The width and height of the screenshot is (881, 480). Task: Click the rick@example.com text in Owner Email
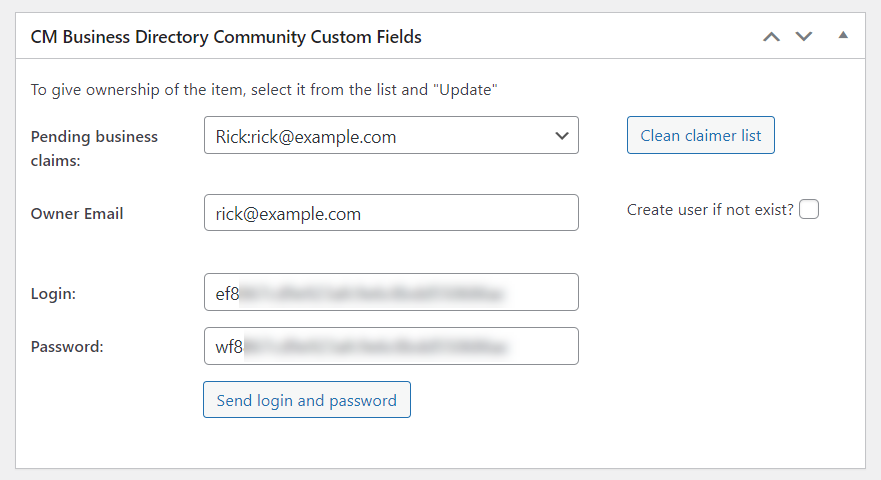coord(288,214)
